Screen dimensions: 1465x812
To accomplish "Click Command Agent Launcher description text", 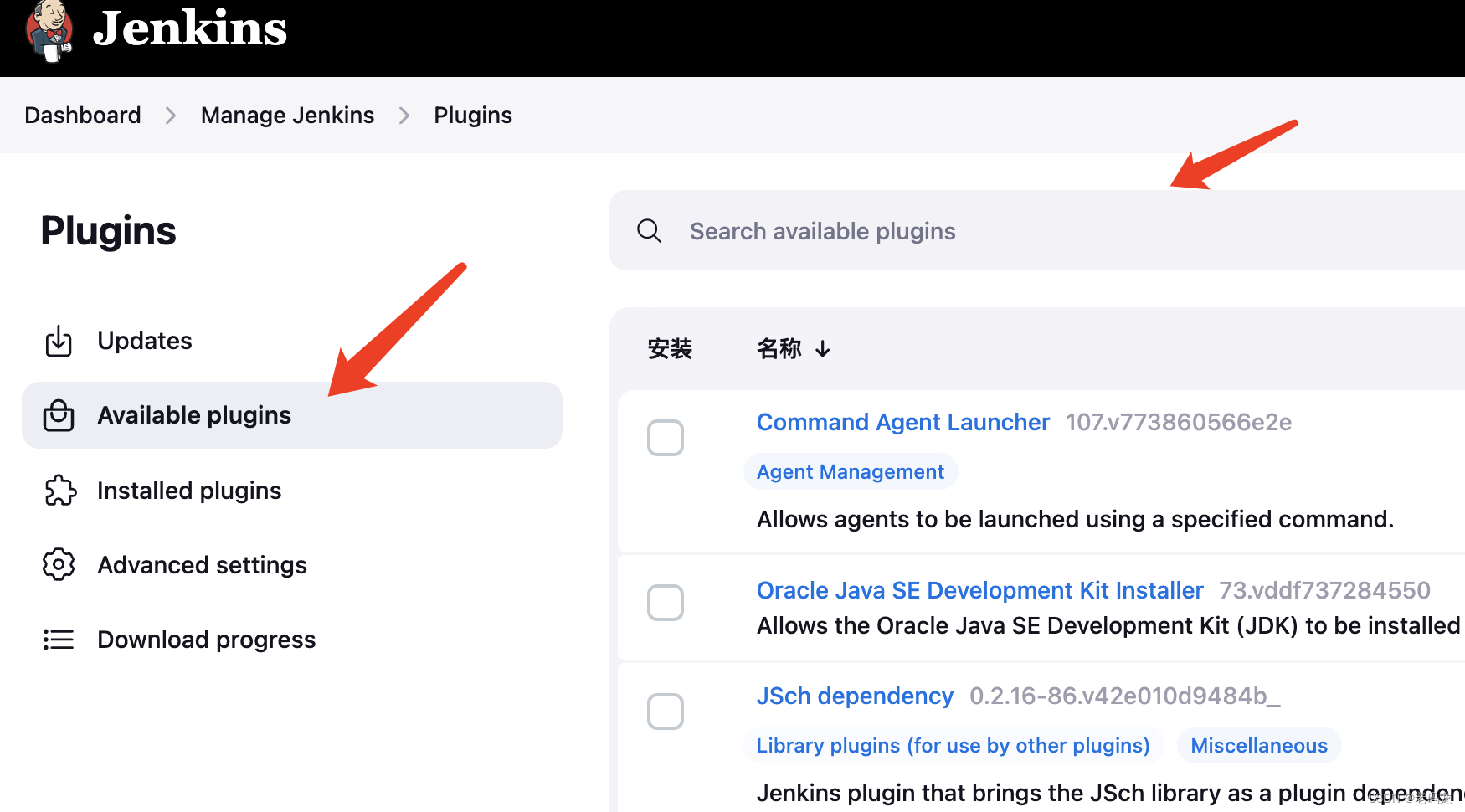I will click(1075, 520).
